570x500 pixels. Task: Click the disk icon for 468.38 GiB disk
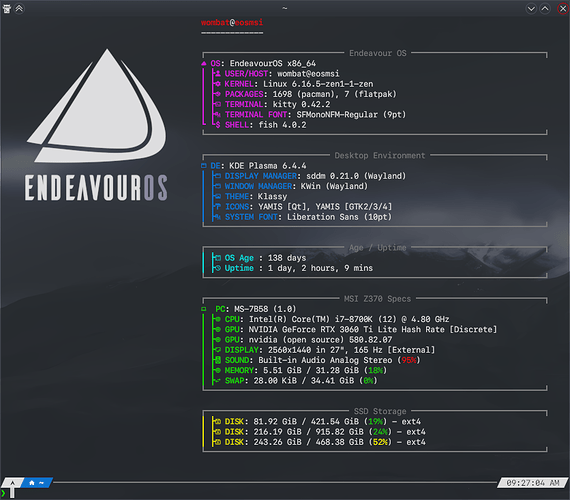(218, 442)
